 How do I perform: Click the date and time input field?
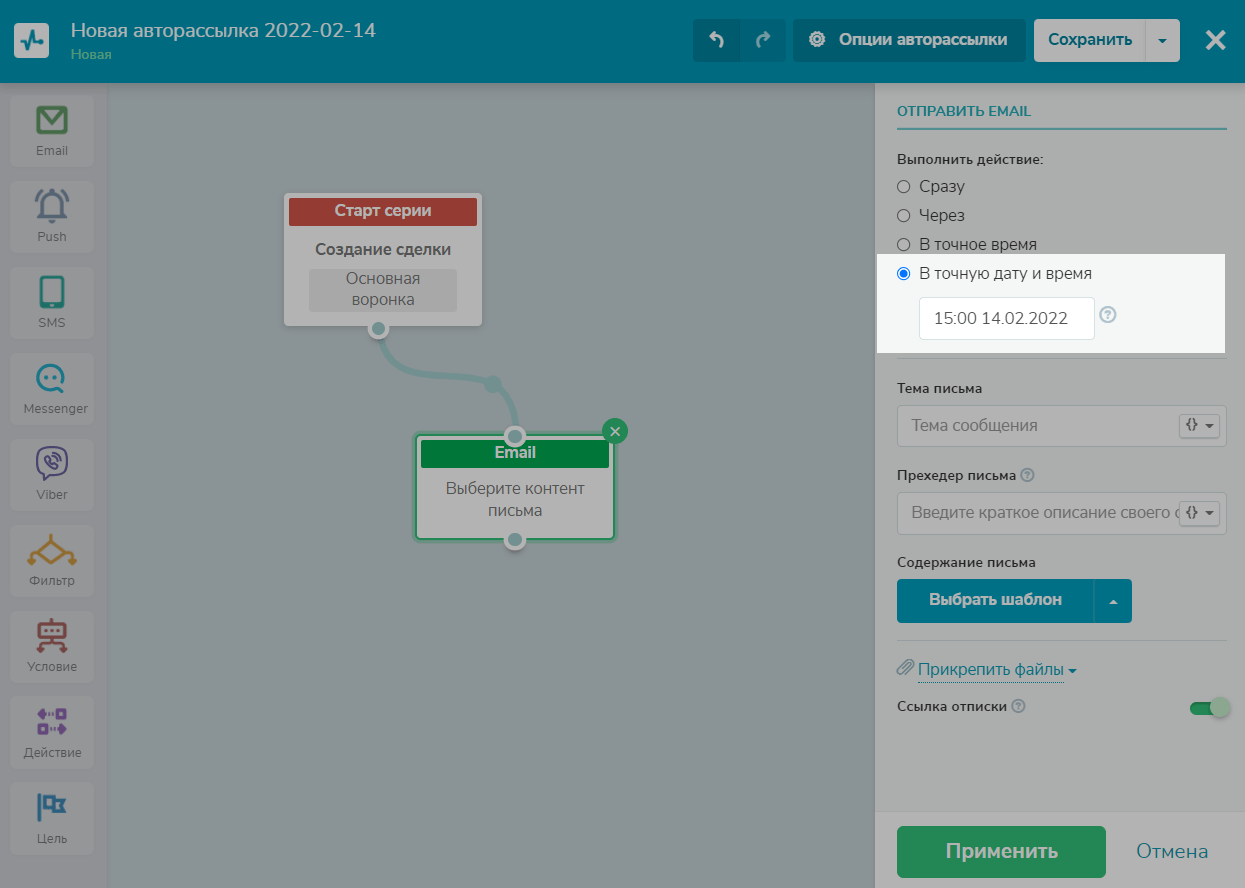[1006, 319]
